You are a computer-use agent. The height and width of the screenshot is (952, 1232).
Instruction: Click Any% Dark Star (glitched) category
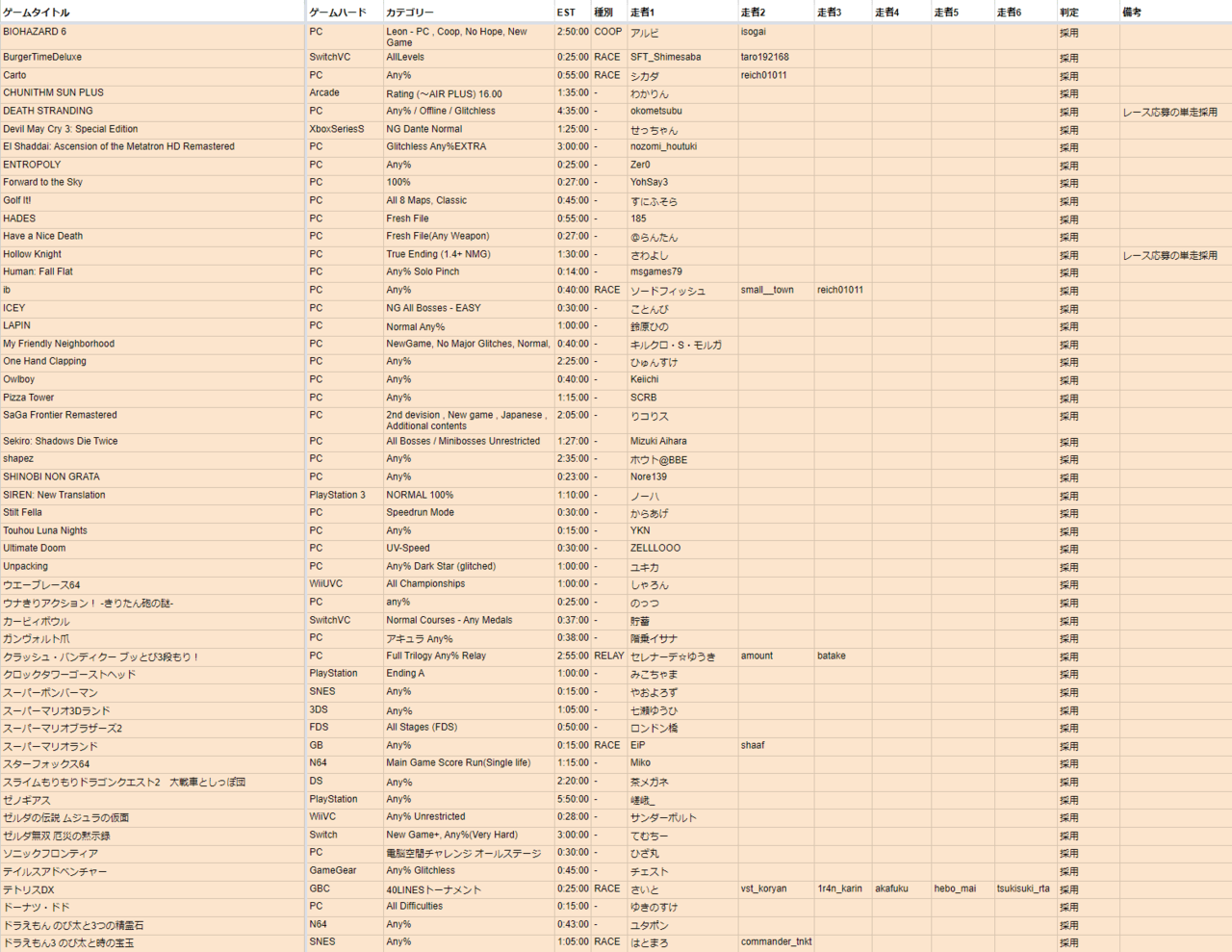click(469, 567)
